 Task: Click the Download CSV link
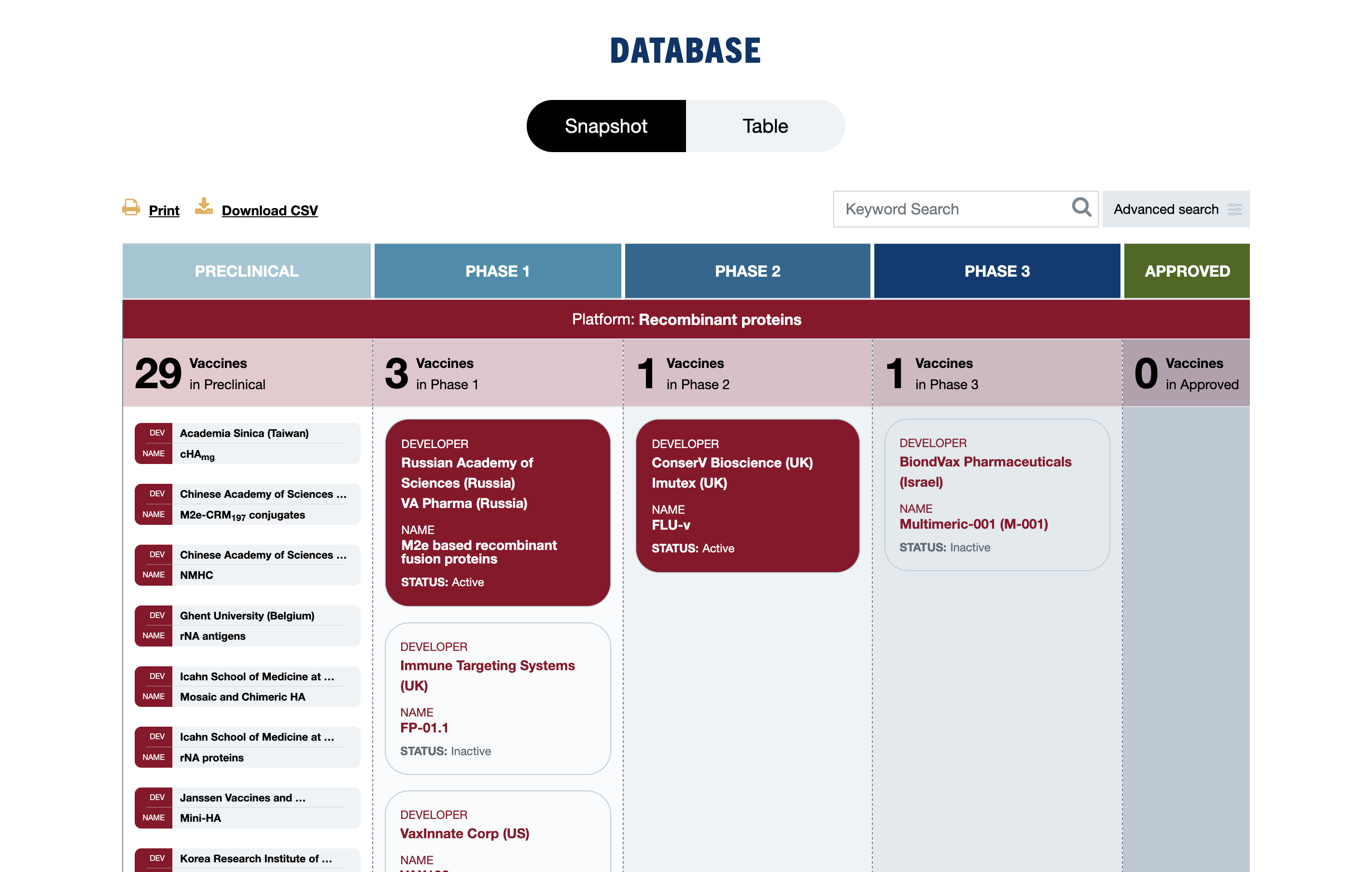(269, 211)
